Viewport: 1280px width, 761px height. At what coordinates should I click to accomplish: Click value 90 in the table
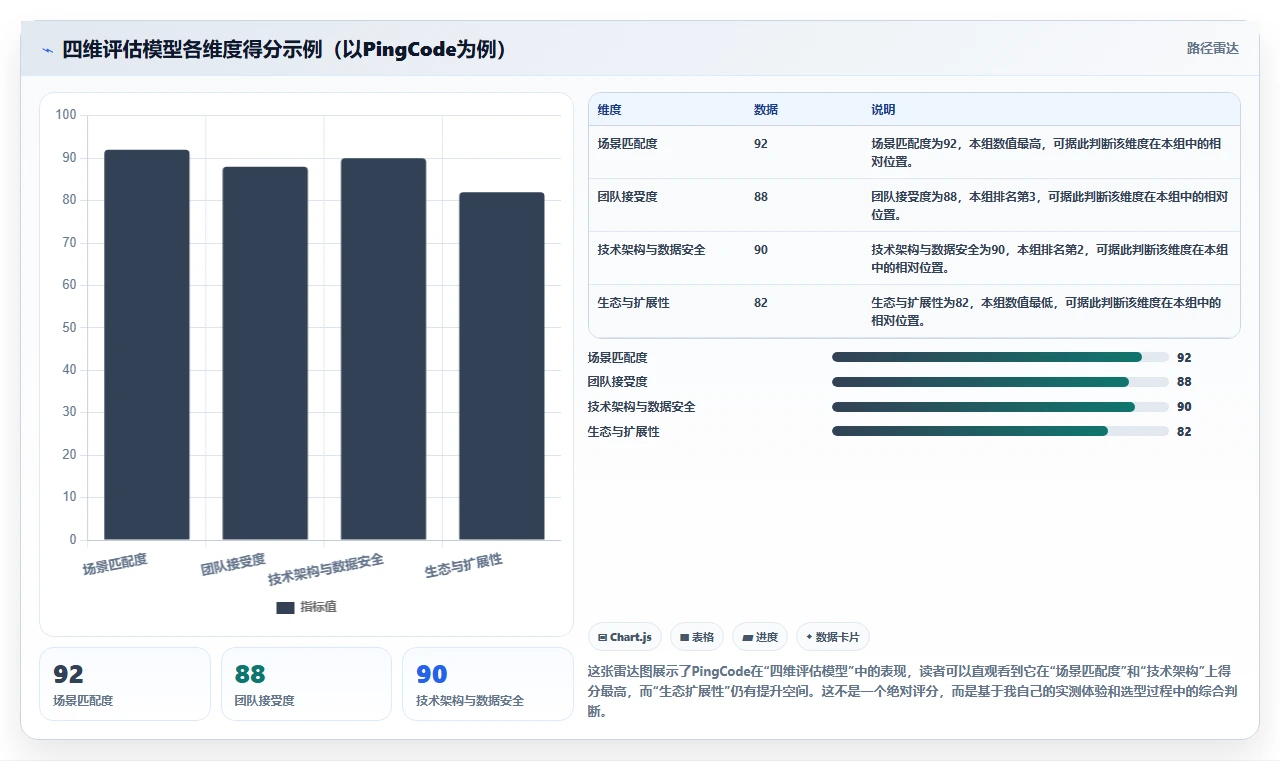click(x=761, y=250)
